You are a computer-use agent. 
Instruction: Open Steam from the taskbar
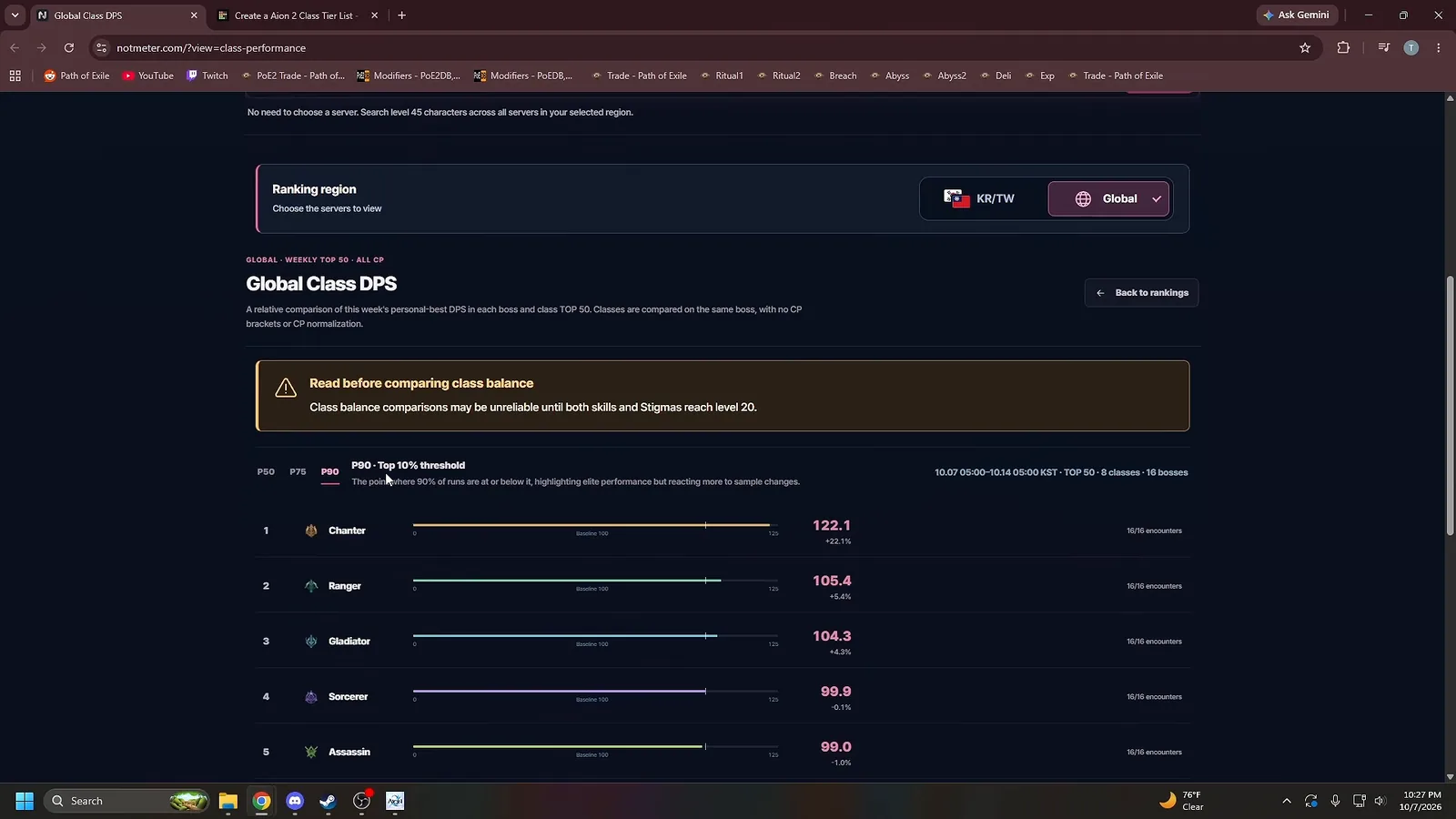[328, 801]
